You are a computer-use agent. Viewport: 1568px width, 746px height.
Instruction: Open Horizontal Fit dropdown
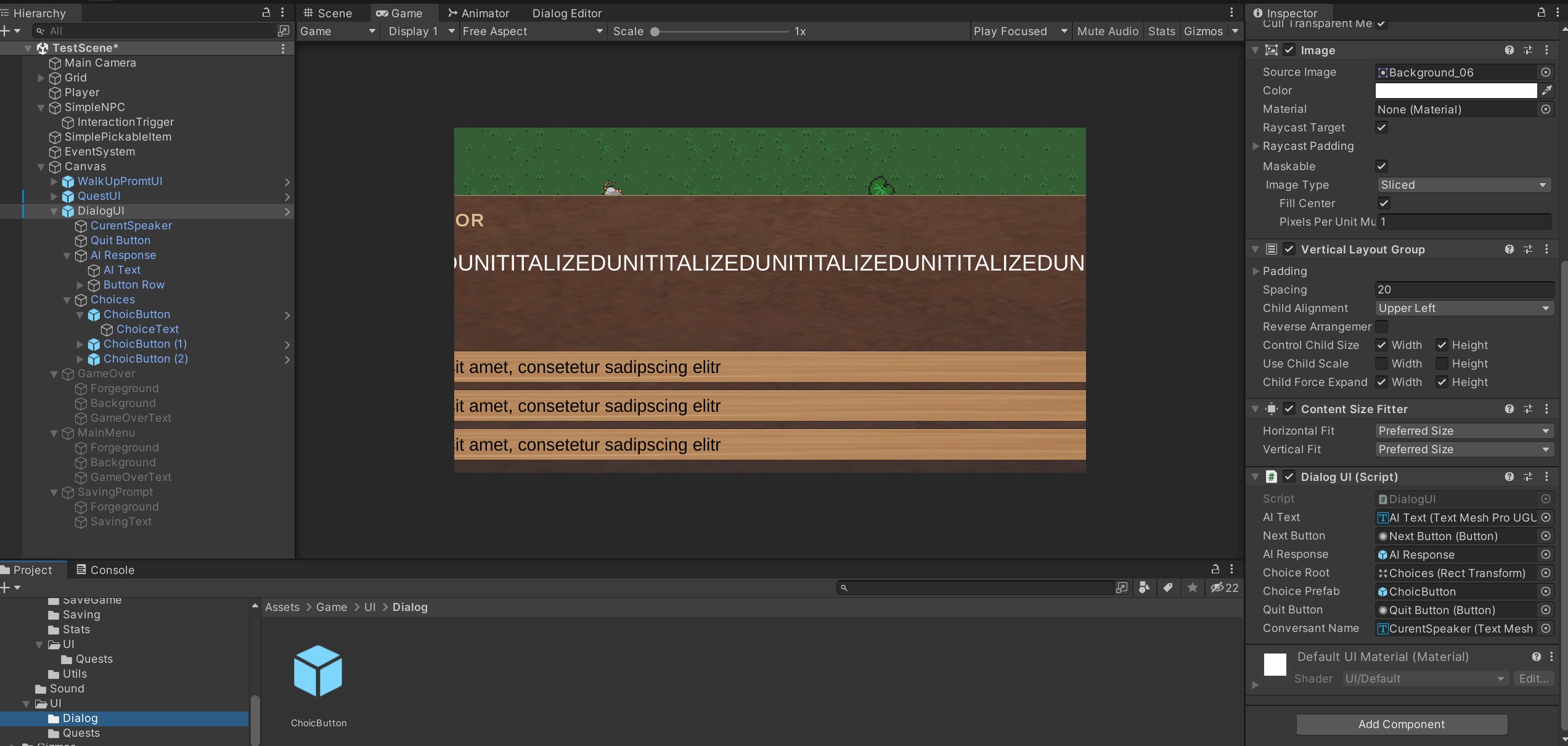[1464, 431]
